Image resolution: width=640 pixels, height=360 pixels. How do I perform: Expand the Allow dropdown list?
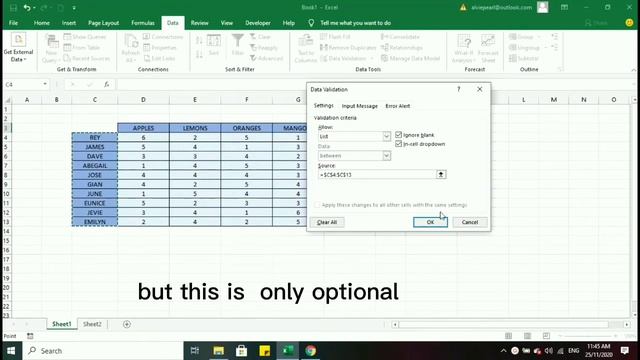coord(386,136)
